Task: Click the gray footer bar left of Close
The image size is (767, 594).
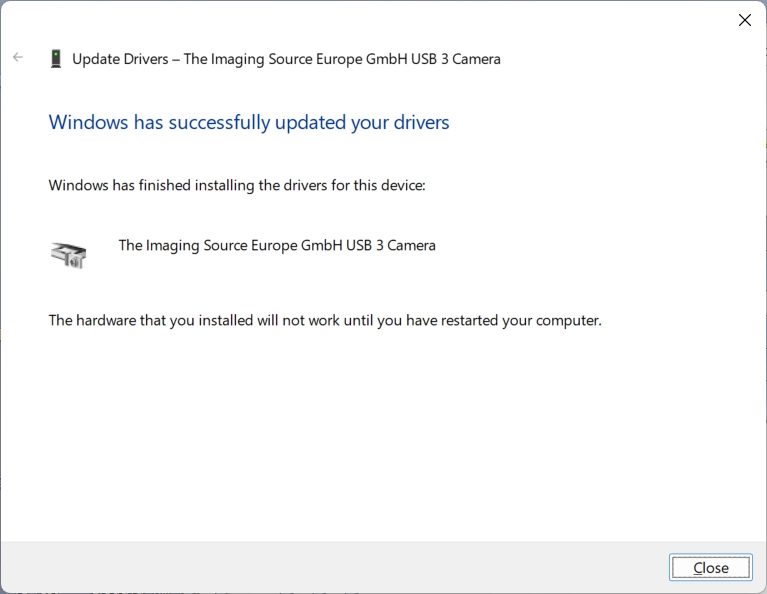Action: click(330, 567)
